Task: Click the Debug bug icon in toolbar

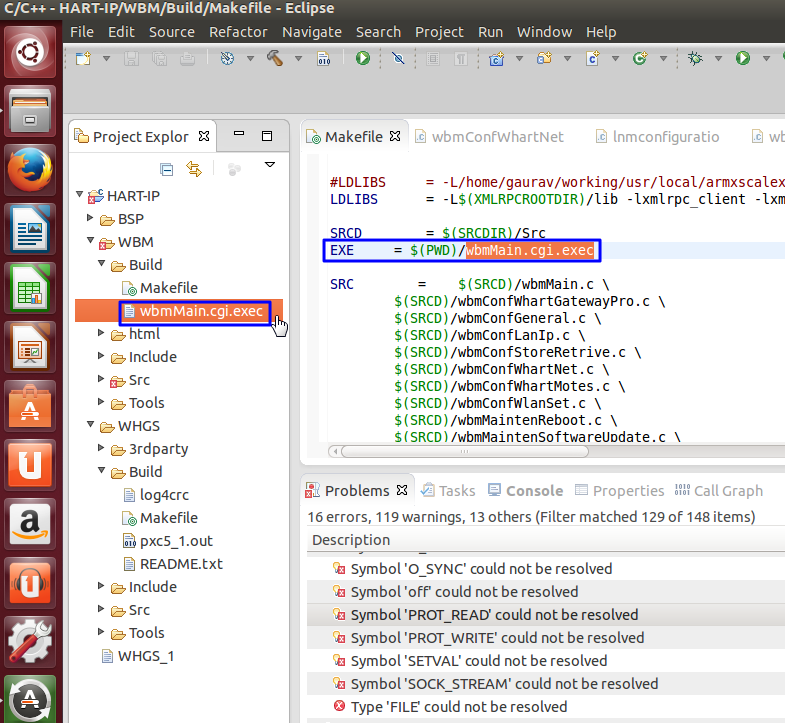Action: [x=696, y=58]
